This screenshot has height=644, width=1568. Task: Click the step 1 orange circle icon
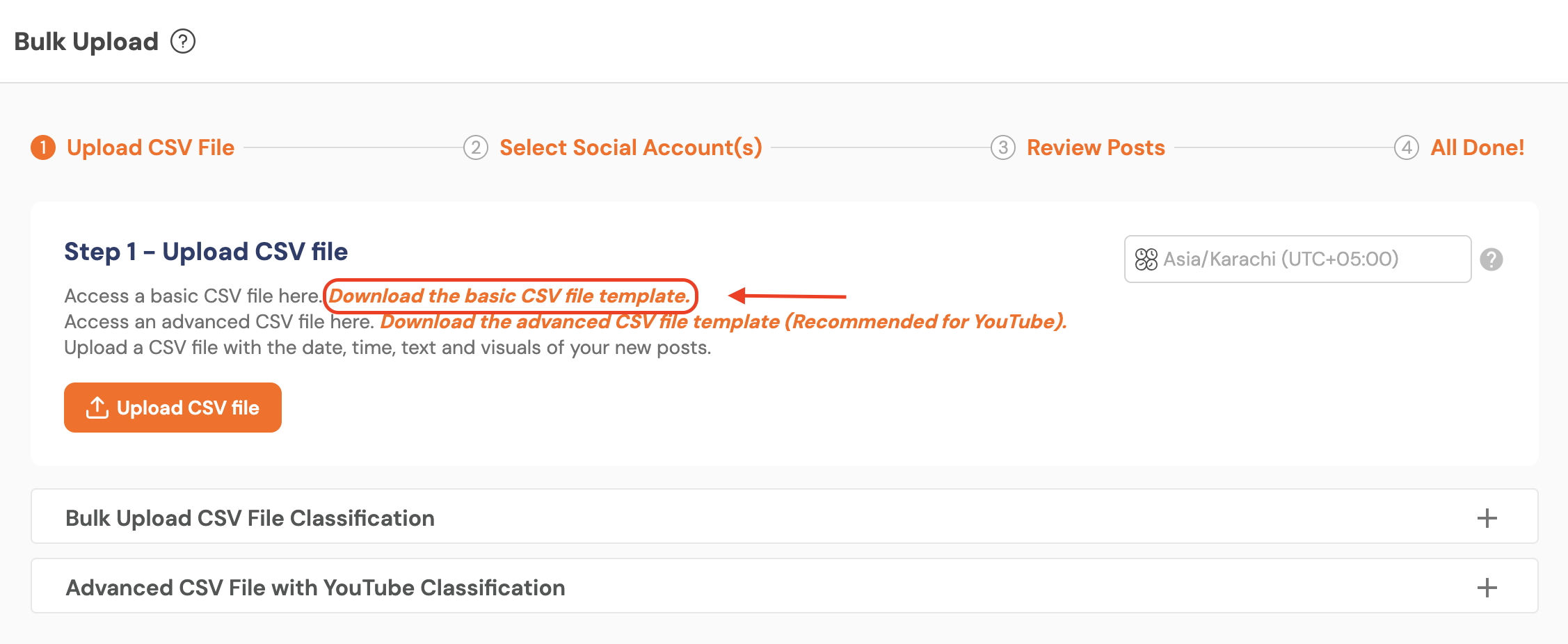[x=43, y=147]
